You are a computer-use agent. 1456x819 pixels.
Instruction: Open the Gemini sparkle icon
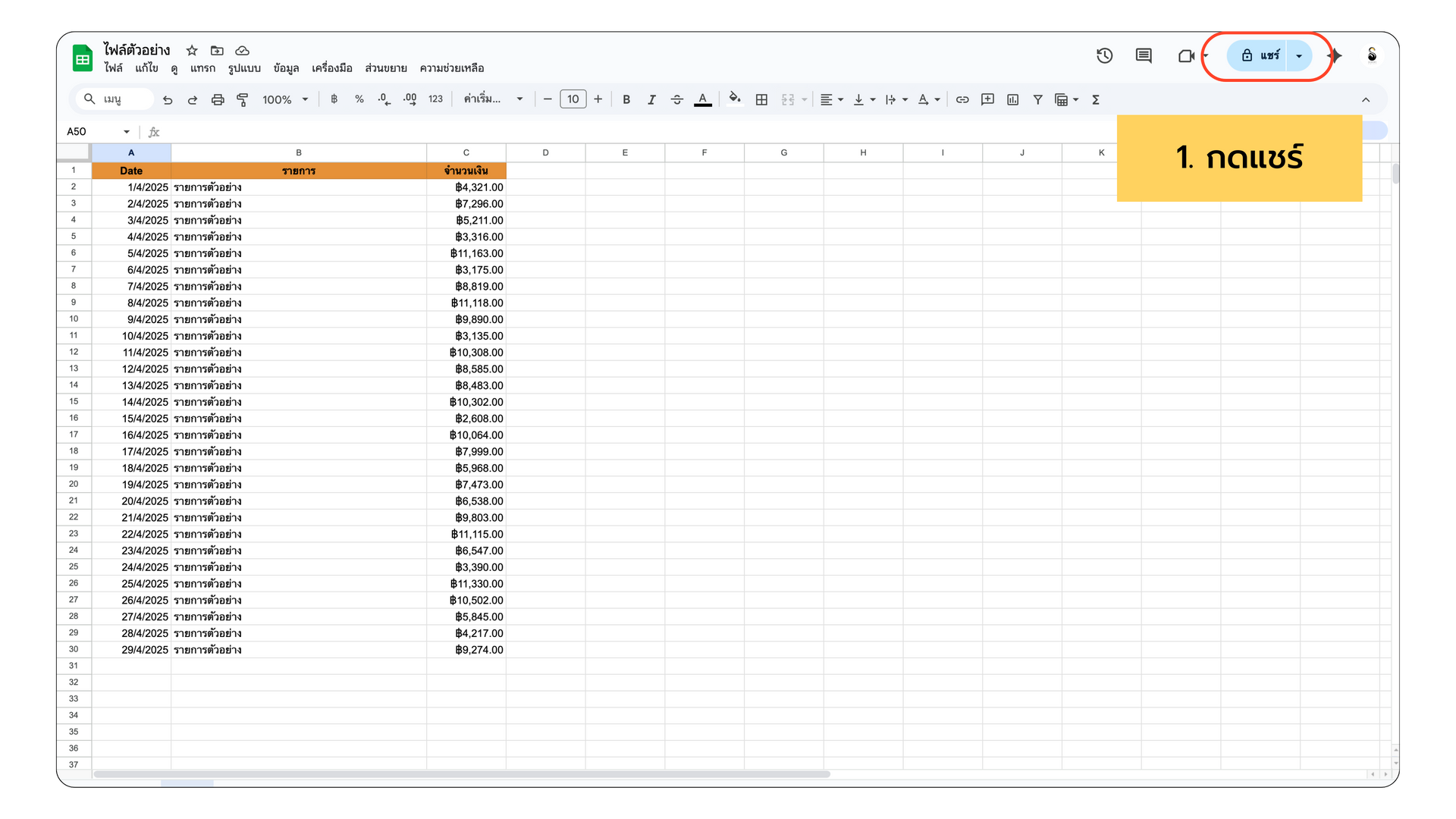[x=1335, y=55]
